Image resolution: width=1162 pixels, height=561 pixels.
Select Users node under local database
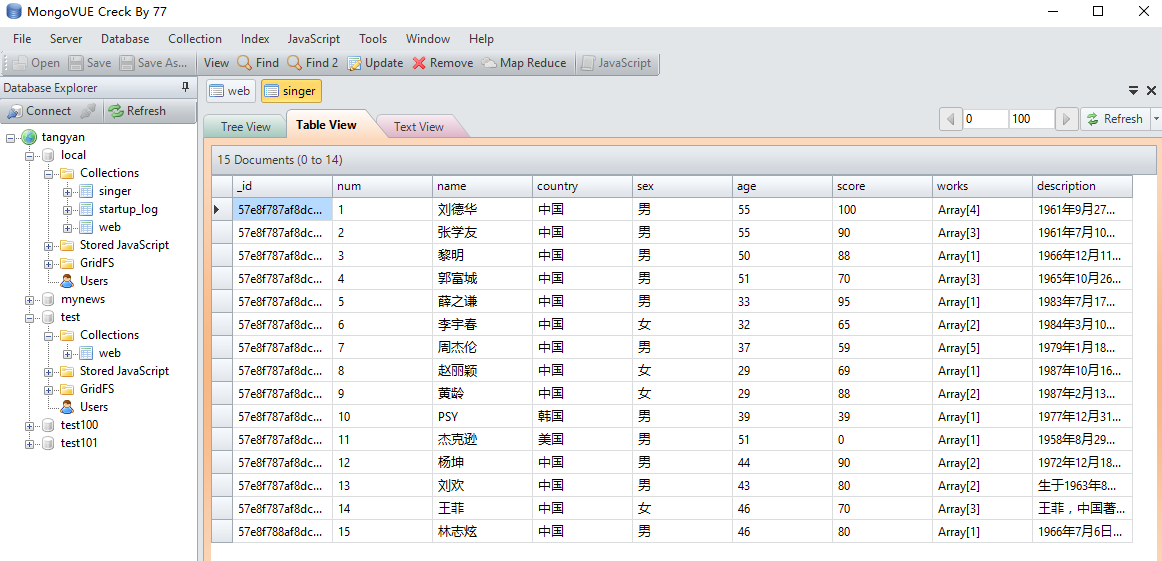click(93, 281)
